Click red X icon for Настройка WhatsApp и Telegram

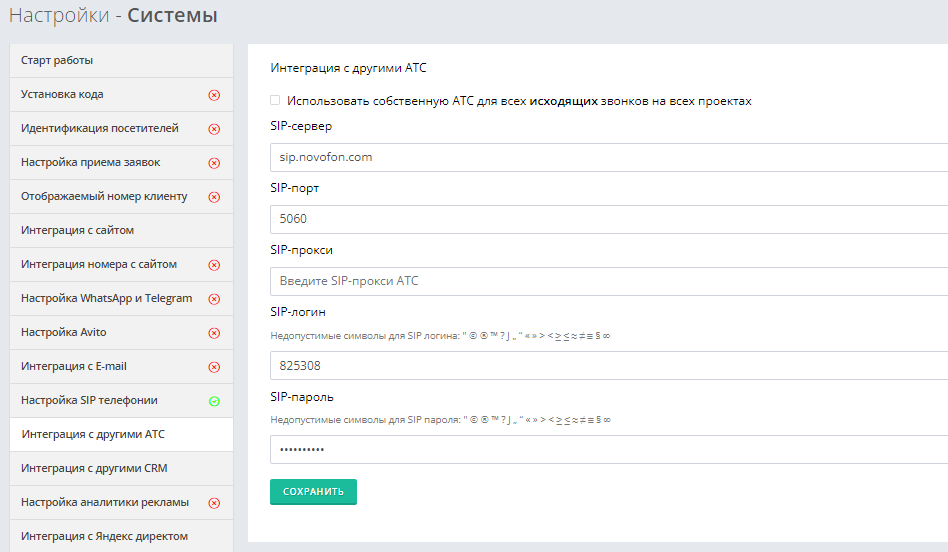tap(214, 299)
